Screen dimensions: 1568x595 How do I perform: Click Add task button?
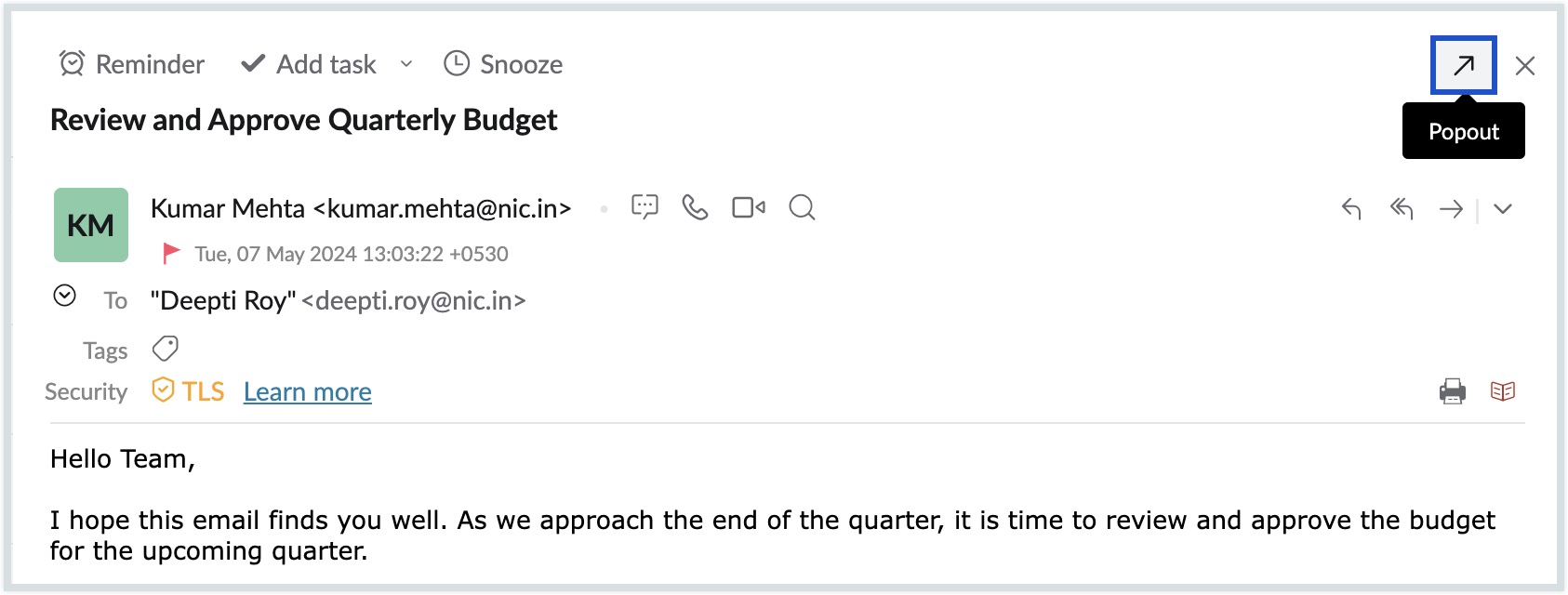309,64
